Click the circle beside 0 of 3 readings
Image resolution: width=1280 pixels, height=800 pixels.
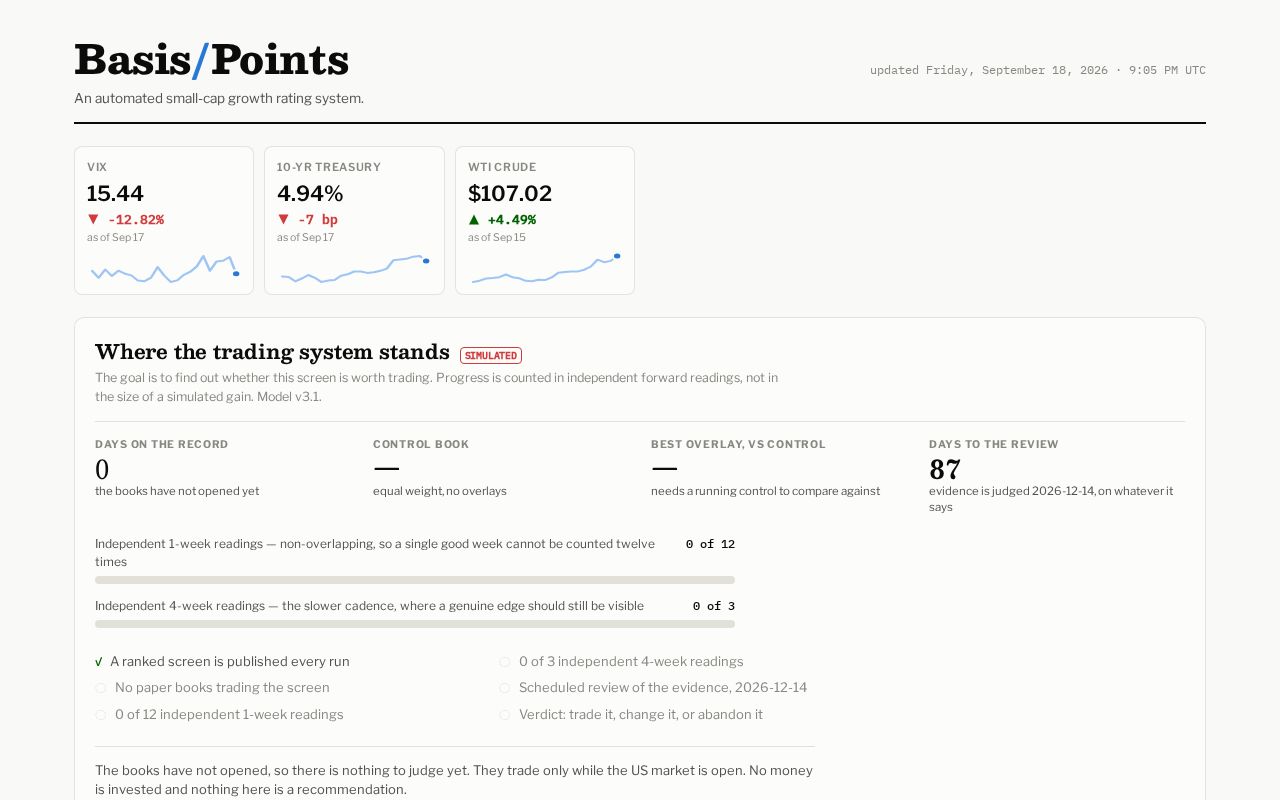point(505,662)
